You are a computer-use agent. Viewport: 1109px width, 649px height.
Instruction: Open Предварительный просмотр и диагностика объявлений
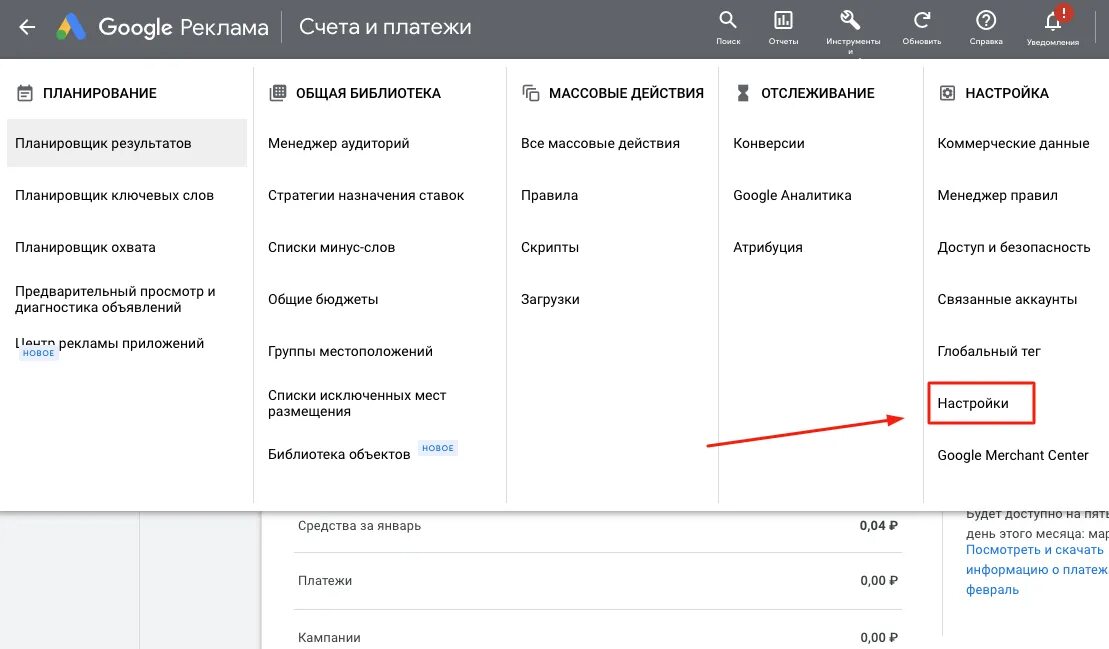115,299
